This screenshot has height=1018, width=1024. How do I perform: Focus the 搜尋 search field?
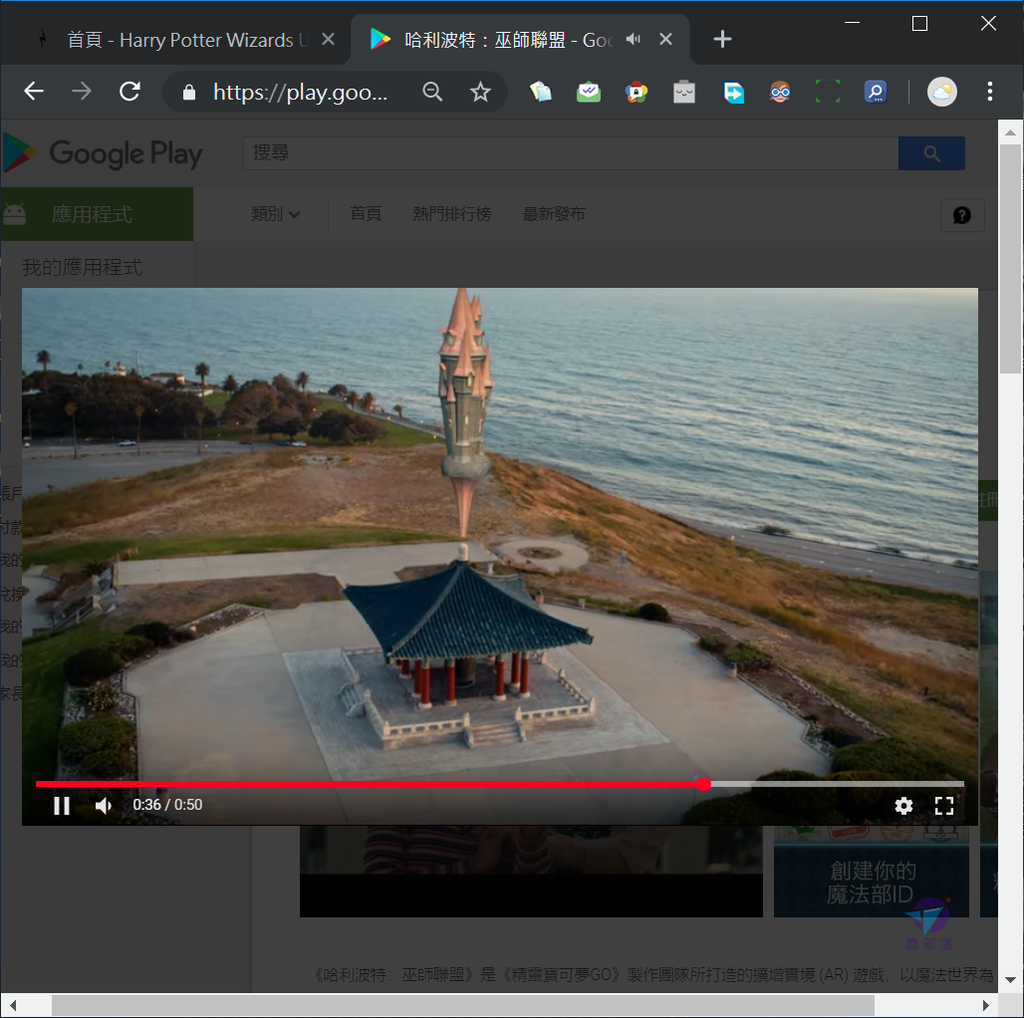coord(571,153)
